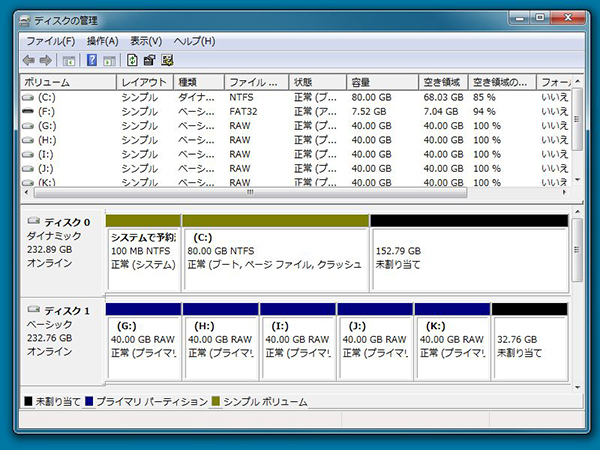Click the Forward arrow toolbar icon
This screenshot has height=450, width=600.
[46, 60]
